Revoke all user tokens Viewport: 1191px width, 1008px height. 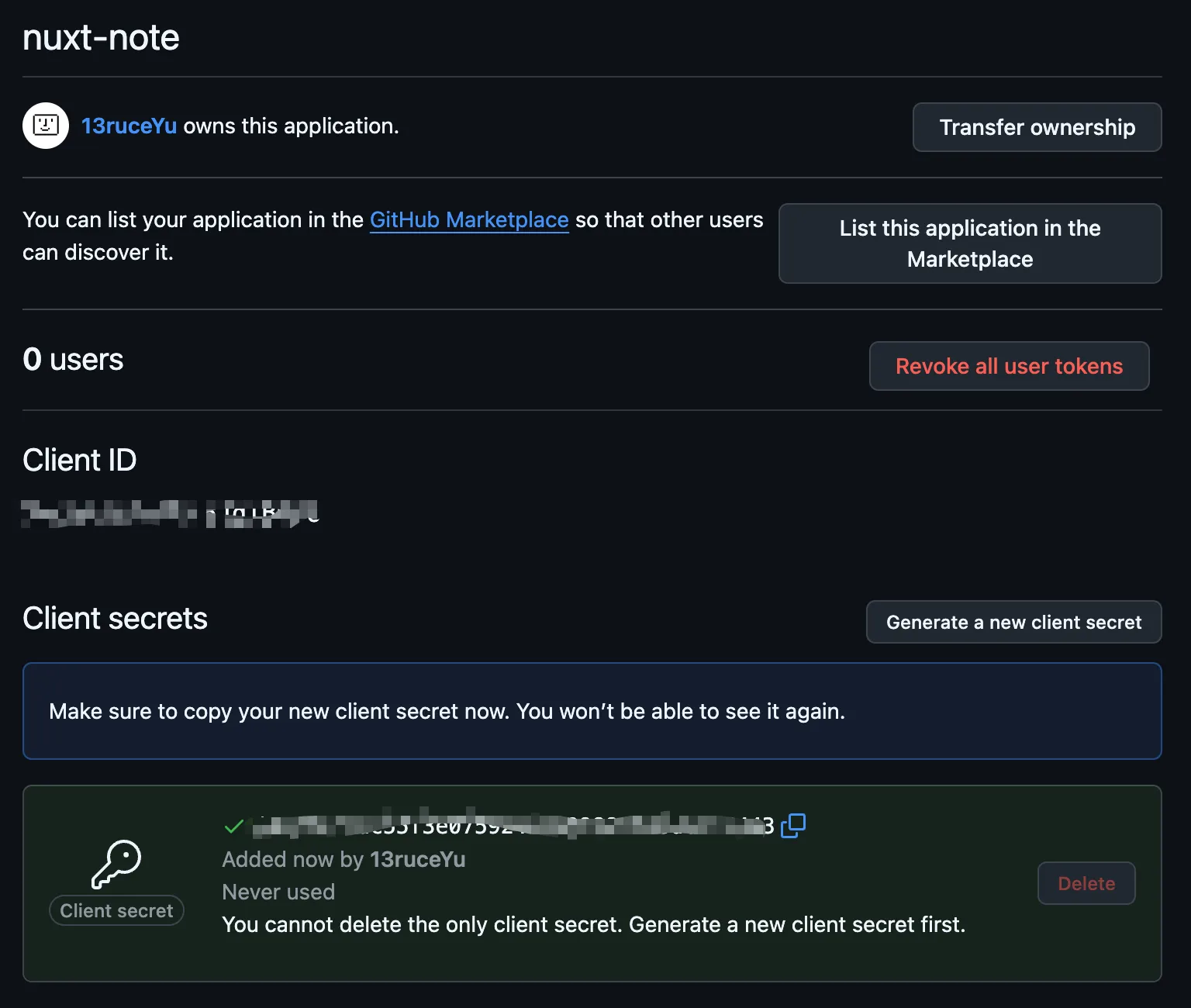[x=1009, y=366]
